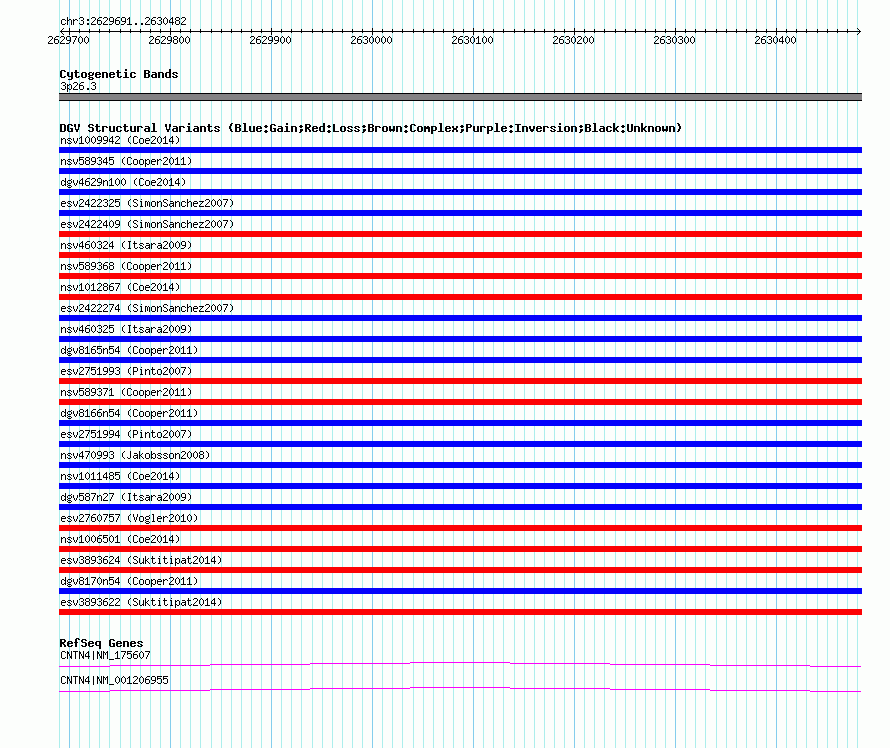Click esv2751994 (Pinto2007) label
Viewport: 890px width, 748px height.
pos(126,434)
